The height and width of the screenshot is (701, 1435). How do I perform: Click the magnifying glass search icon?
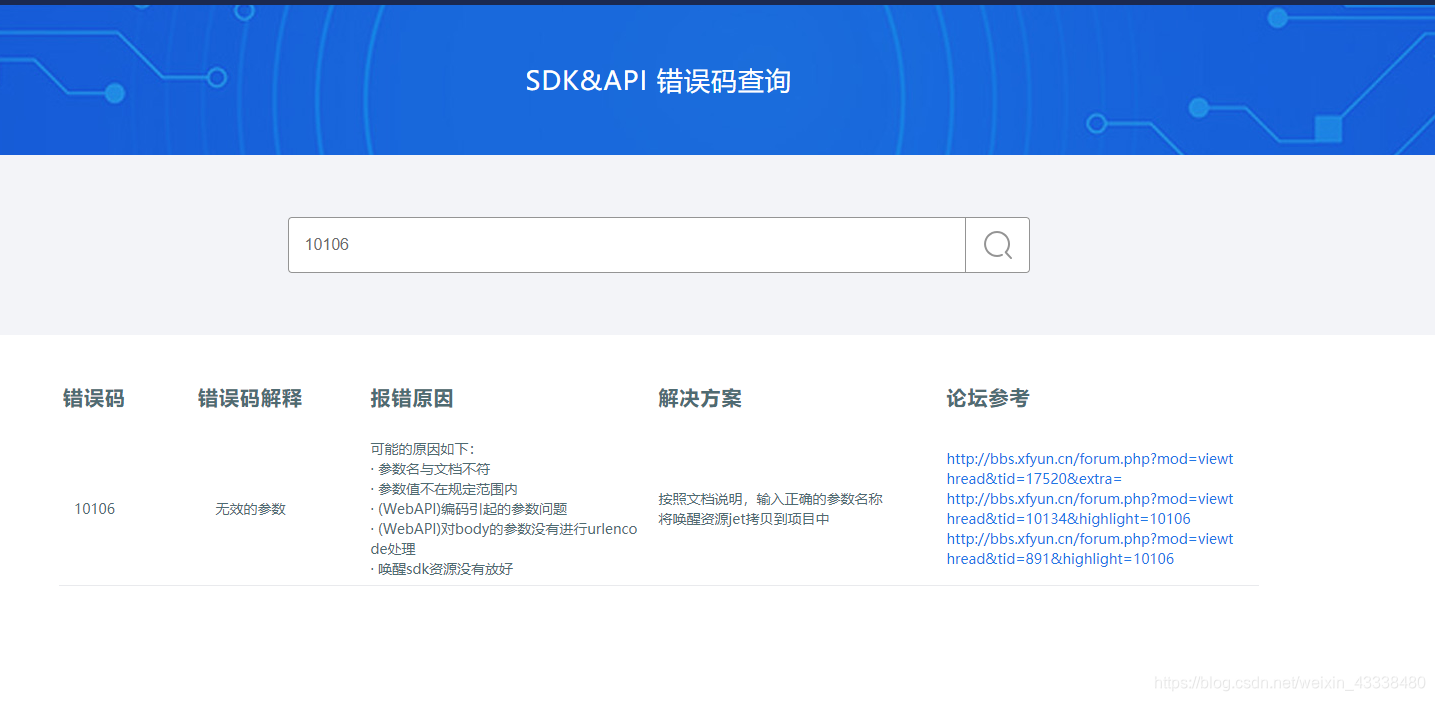click(x=996, y=244)
